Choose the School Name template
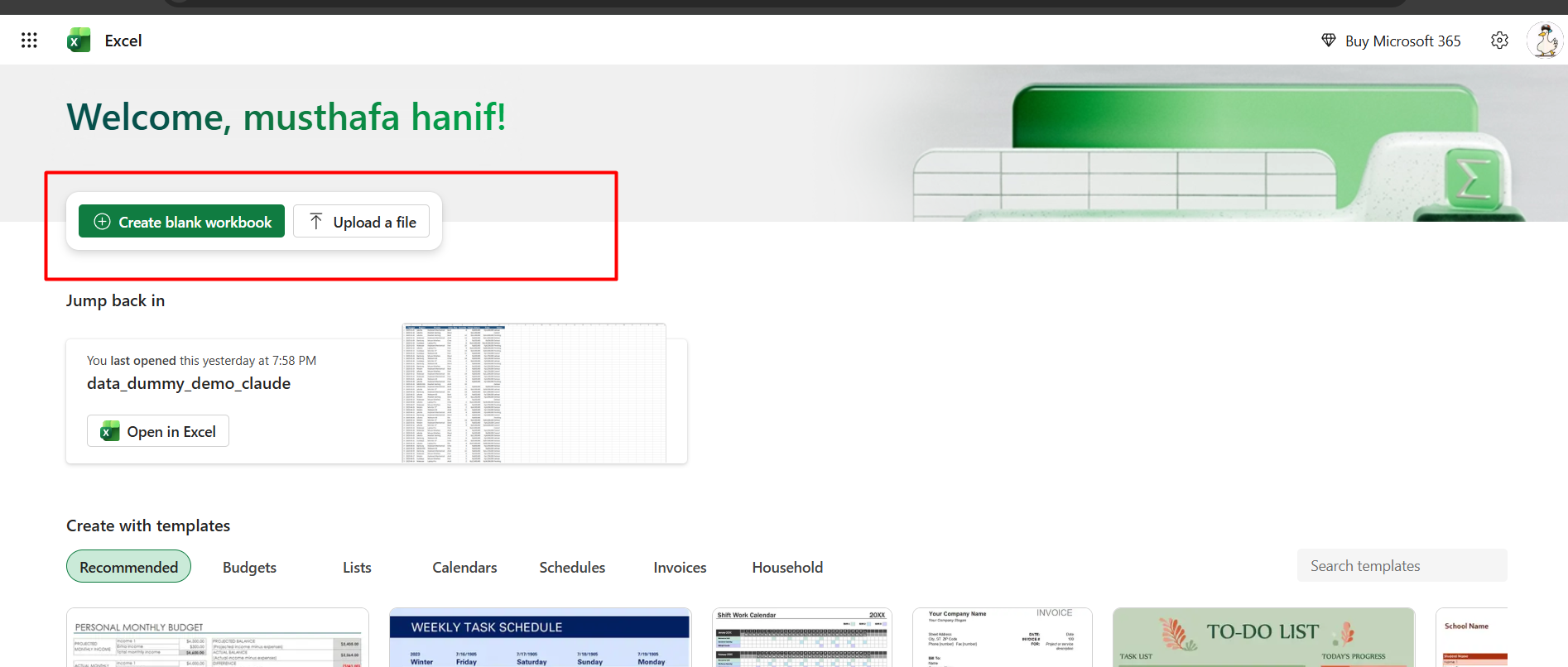The height and width of the screenshot is (667, 1568). point(1472,637)
